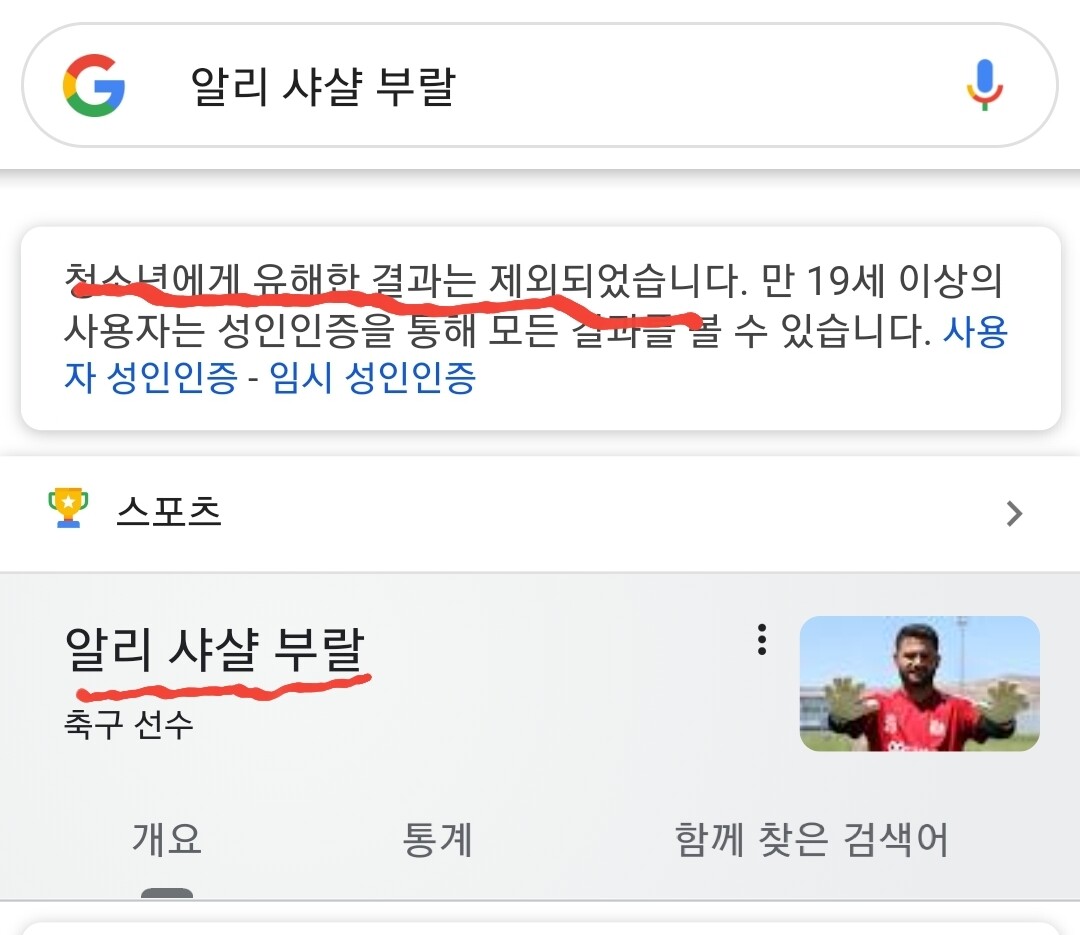Open the 함께 찾은 검색어 tab
Viewport: 1080px width, 935px height.
(811, 840)
